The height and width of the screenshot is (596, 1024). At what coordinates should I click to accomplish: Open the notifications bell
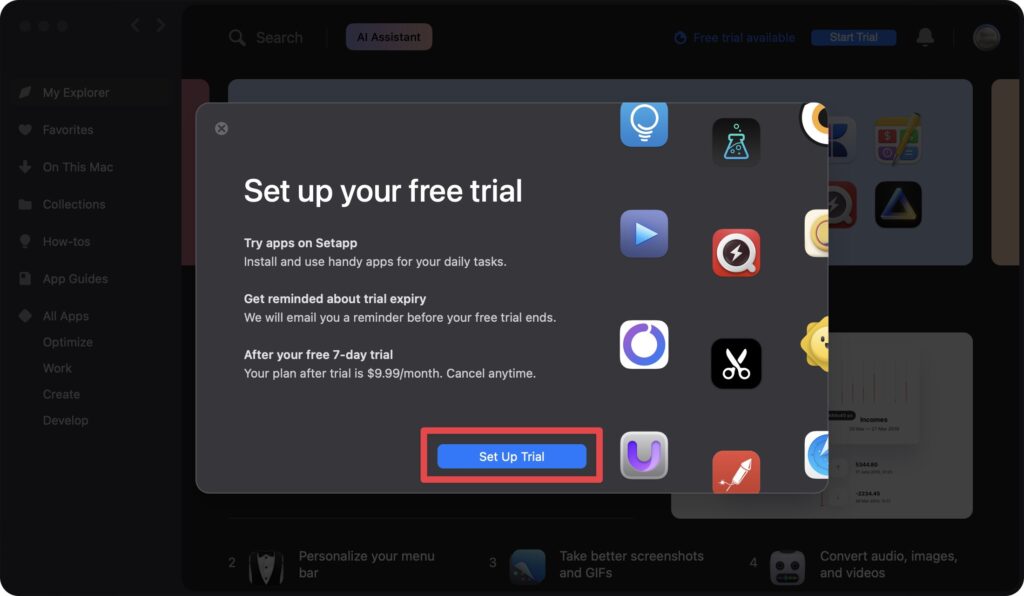click(x=925, y=37)
